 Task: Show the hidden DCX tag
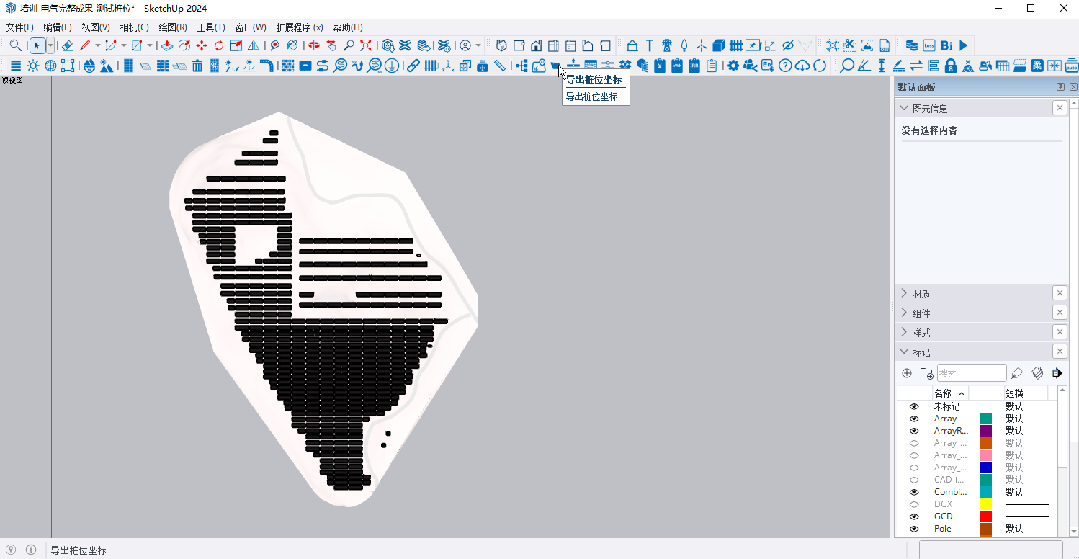click(914, 504)
